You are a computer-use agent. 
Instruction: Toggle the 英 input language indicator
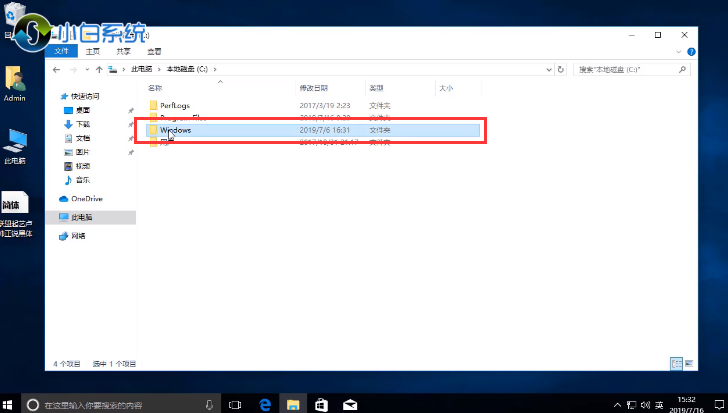tap(659, 405)
